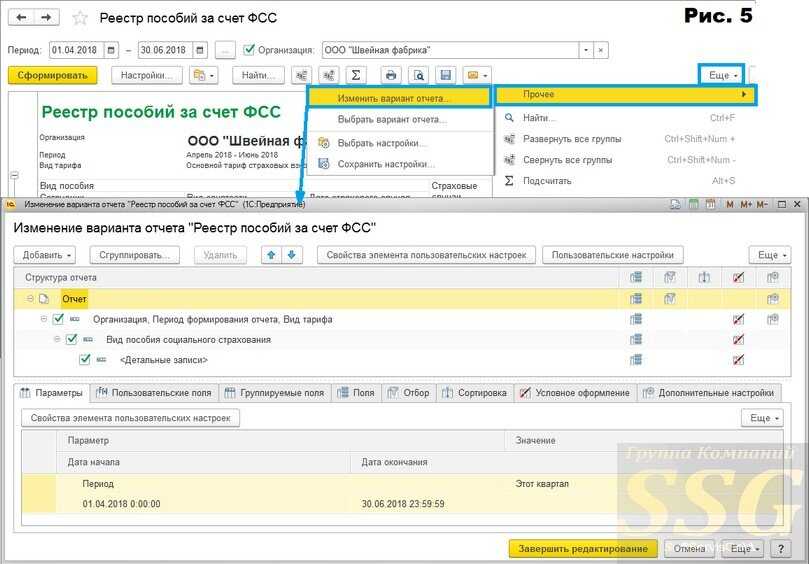Choose Изменить вариант отчета... menu item
This screenshot has height=564, width=809.
tap(398, 98)
